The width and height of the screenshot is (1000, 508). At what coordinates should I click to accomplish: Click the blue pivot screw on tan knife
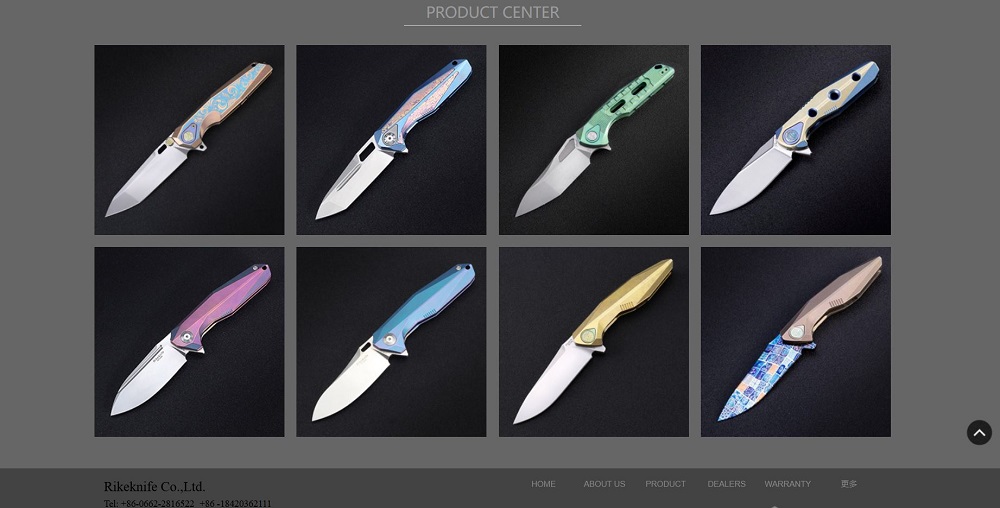tap(793, 136)
